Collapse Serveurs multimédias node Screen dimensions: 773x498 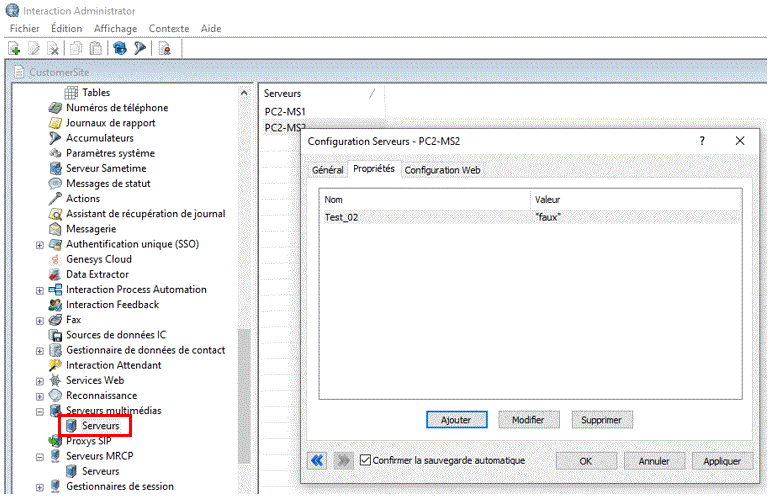(x=39, y=412)
